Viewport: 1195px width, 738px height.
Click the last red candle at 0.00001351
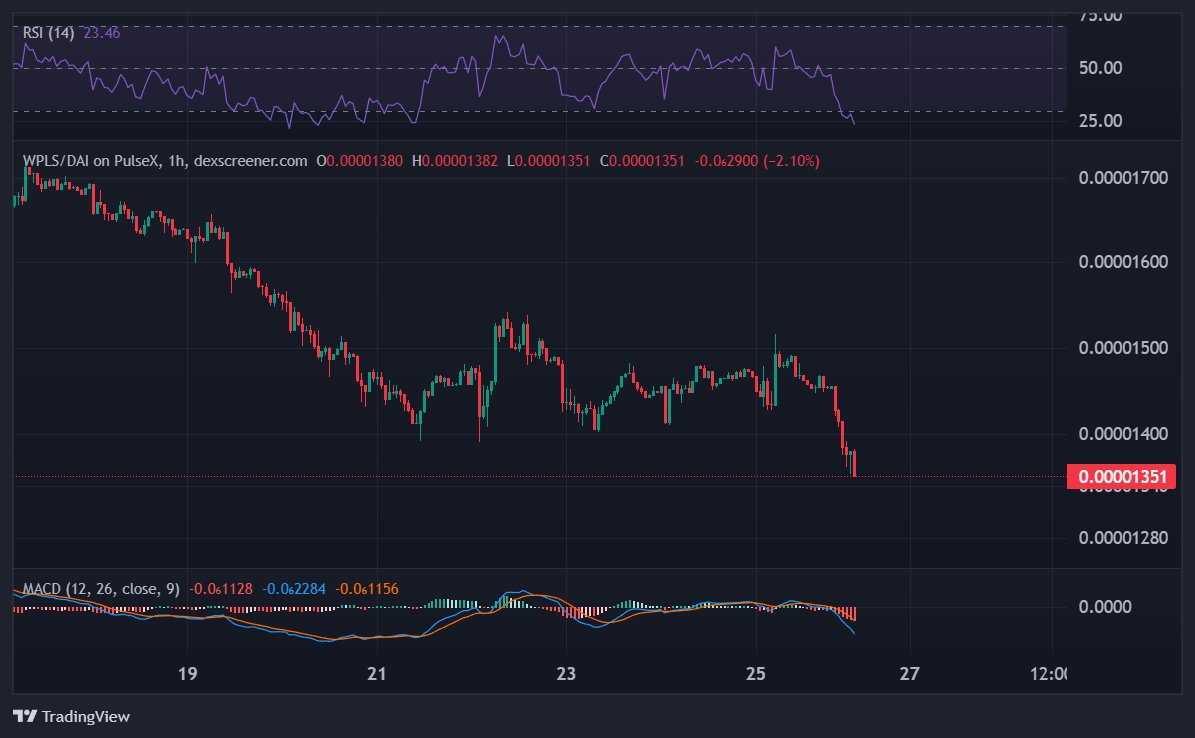click(x=854, y=464)
